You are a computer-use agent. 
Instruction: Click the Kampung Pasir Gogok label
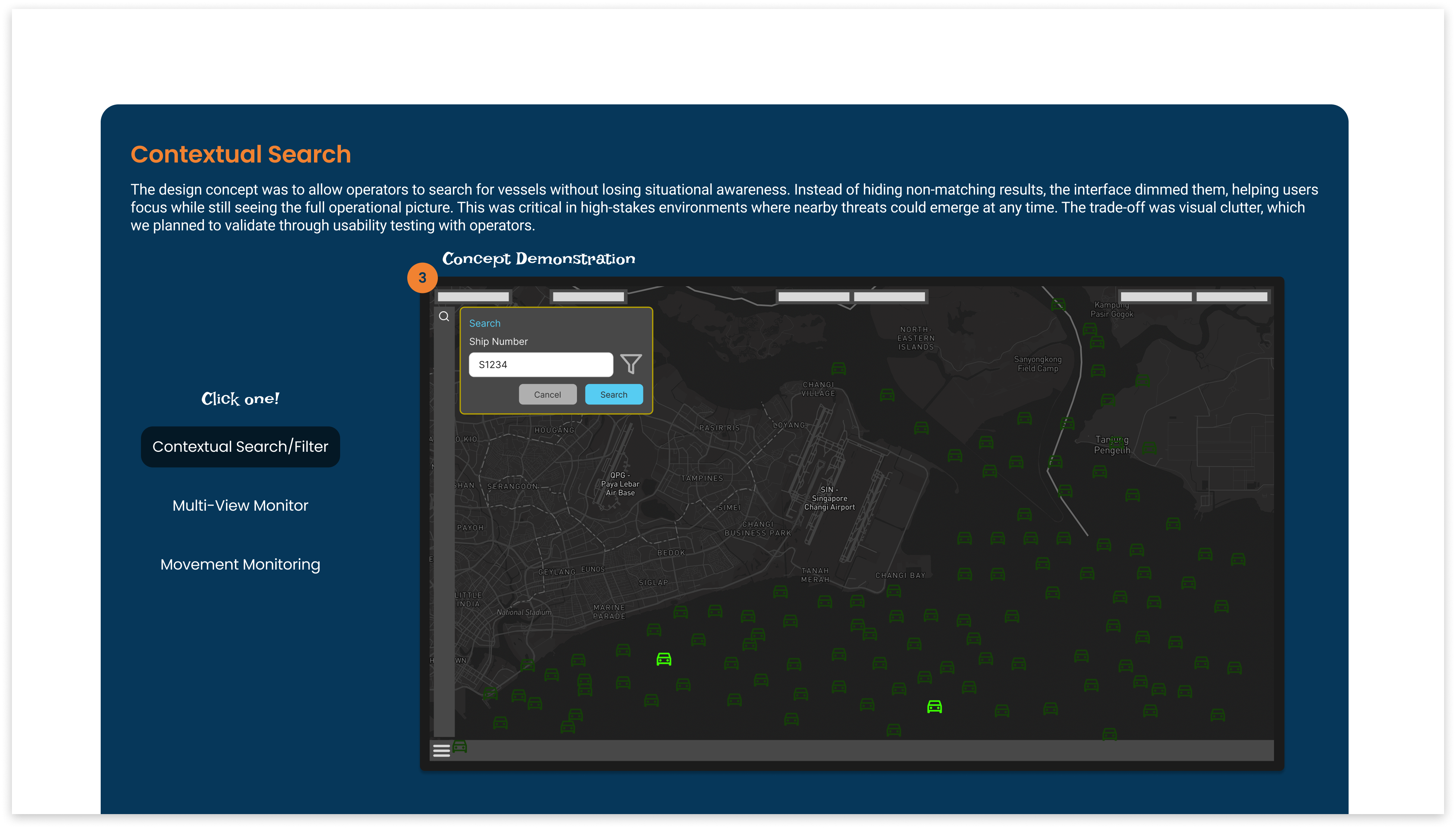(x=1111, y=309)
